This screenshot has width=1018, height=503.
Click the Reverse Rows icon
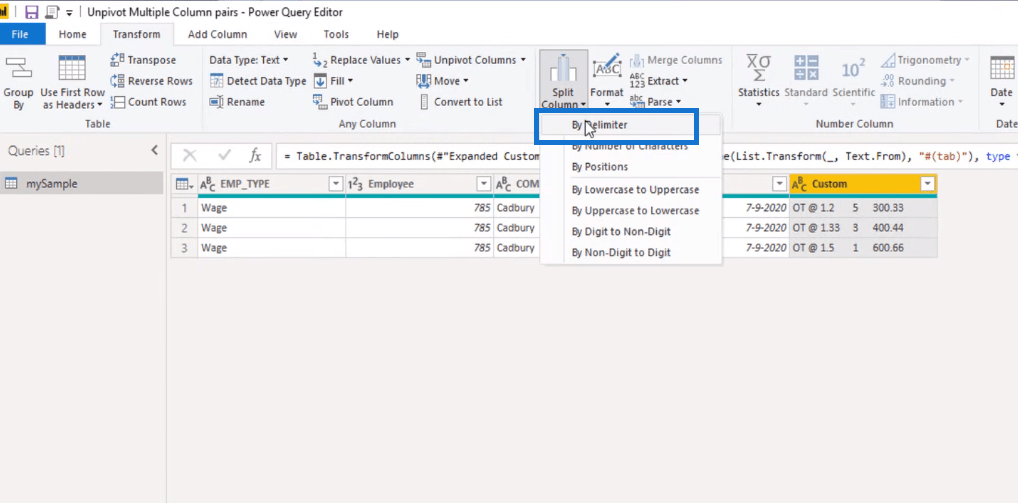coord(118,81)
